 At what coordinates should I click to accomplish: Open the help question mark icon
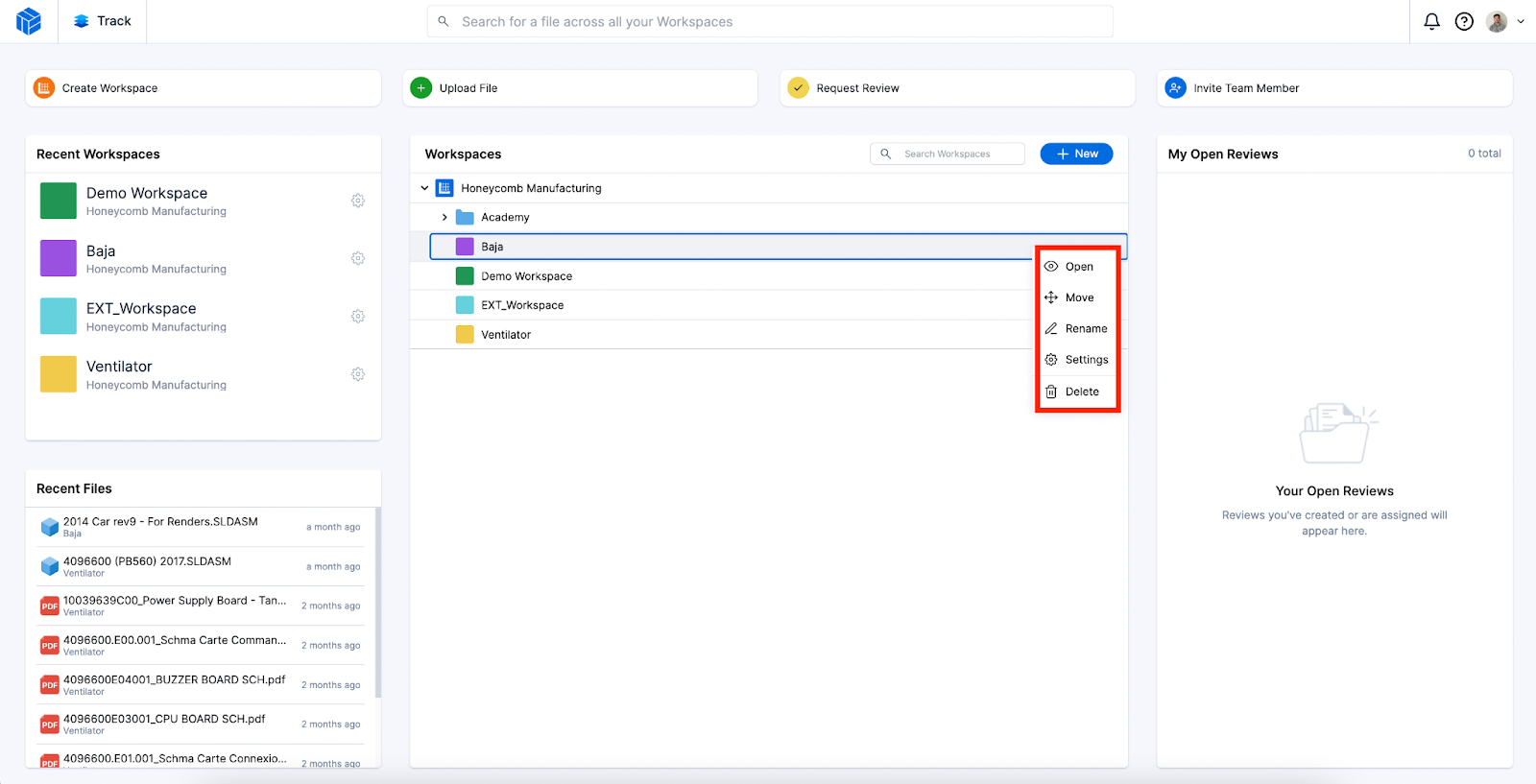point(1464,21)
